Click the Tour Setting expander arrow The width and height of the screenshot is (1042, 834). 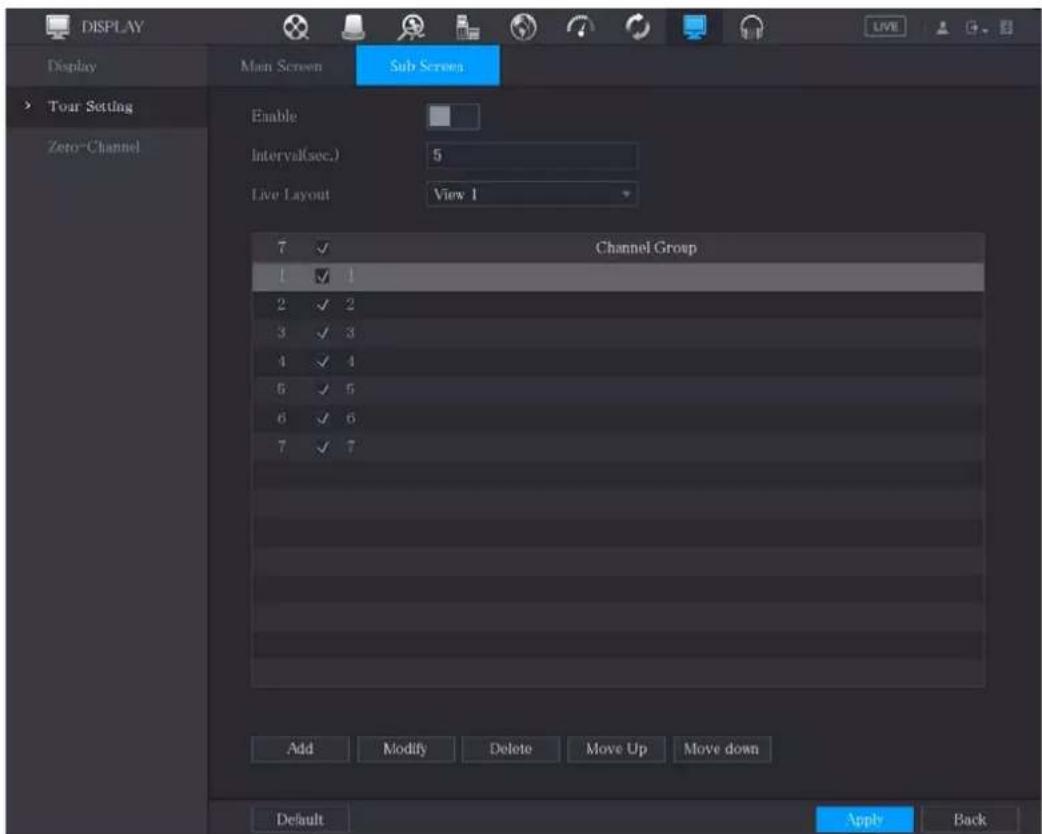(27, 106)
